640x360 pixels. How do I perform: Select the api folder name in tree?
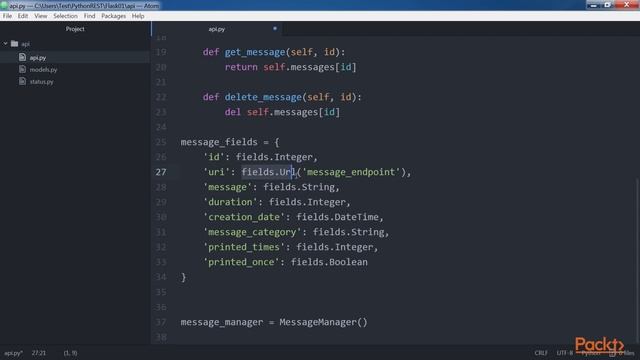(x=25, y=44)
